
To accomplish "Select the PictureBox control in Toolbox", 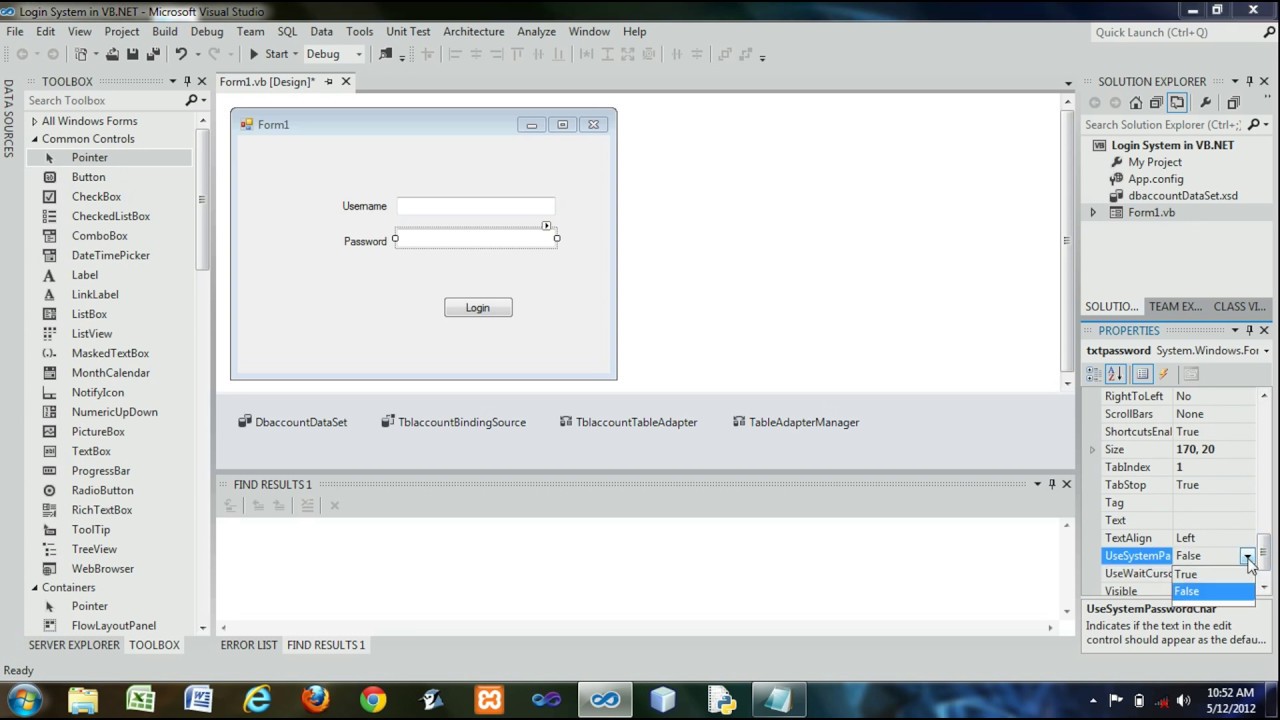I will point(97,432).
